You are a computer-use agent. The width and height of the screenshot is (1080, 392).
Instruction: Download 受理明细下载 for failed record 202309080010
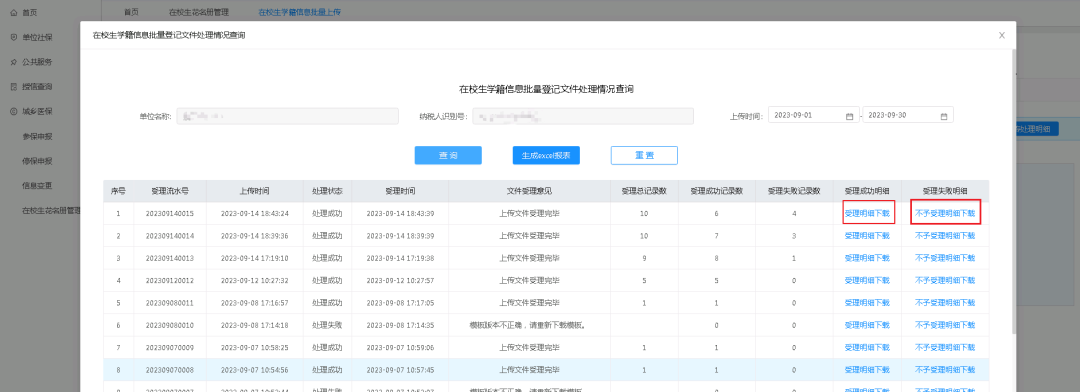coord(867,325)
